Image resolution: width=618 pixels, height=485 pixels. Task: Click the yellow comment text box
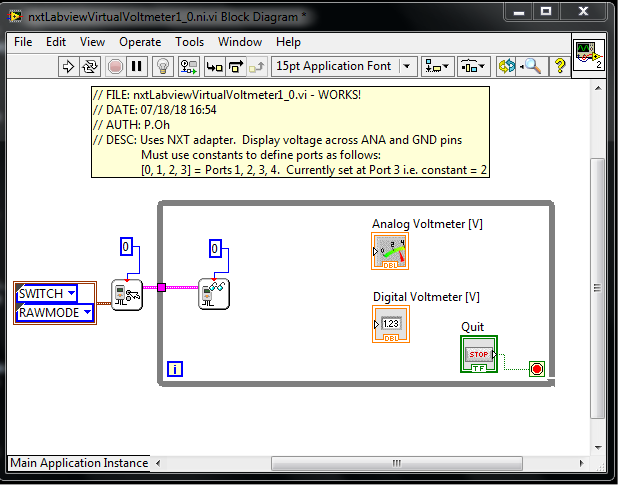click(x=290, y=132)
